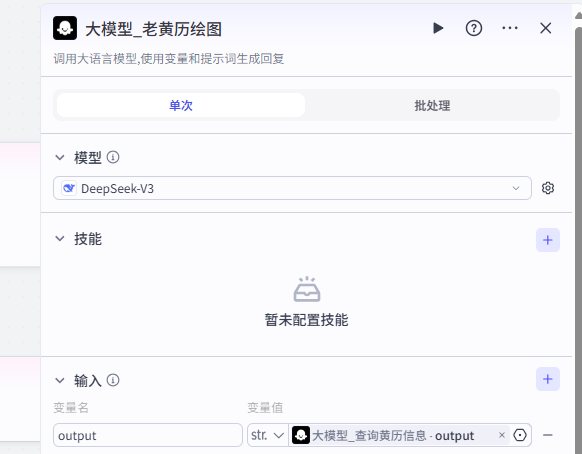Remove the output input row with minus
The height and width of the screenshot is (454, 582).
coord(547,435)
